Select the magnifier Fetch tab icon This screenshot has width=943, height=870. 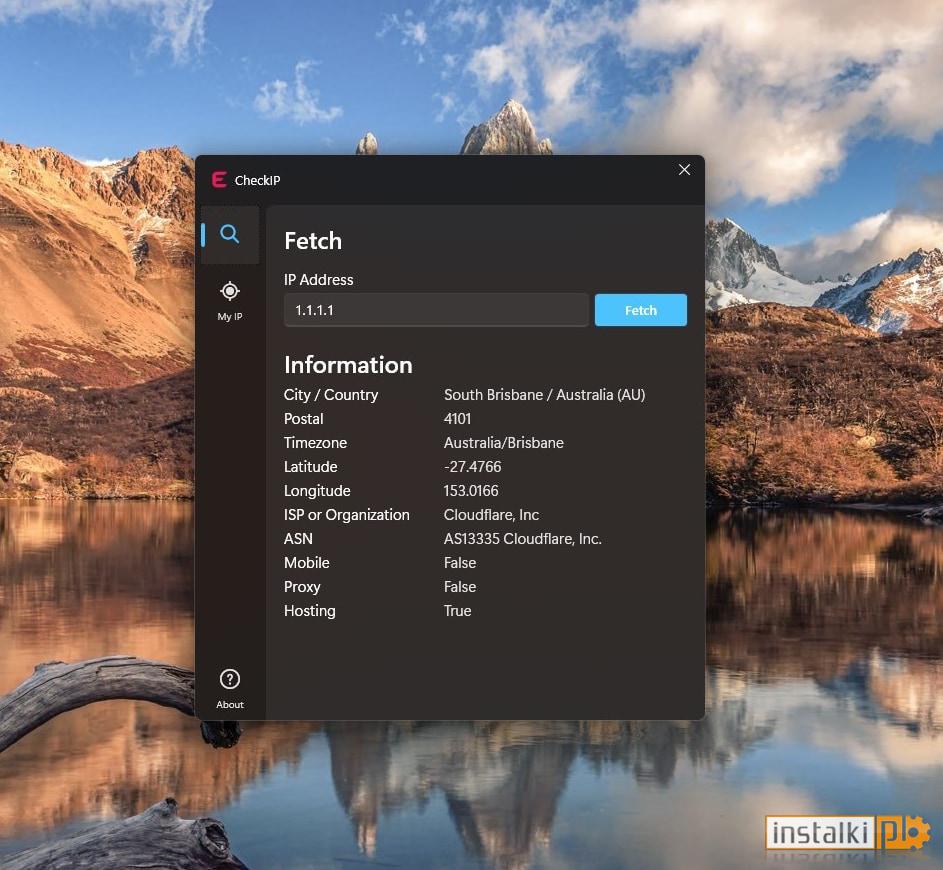[x=230, y=234]
